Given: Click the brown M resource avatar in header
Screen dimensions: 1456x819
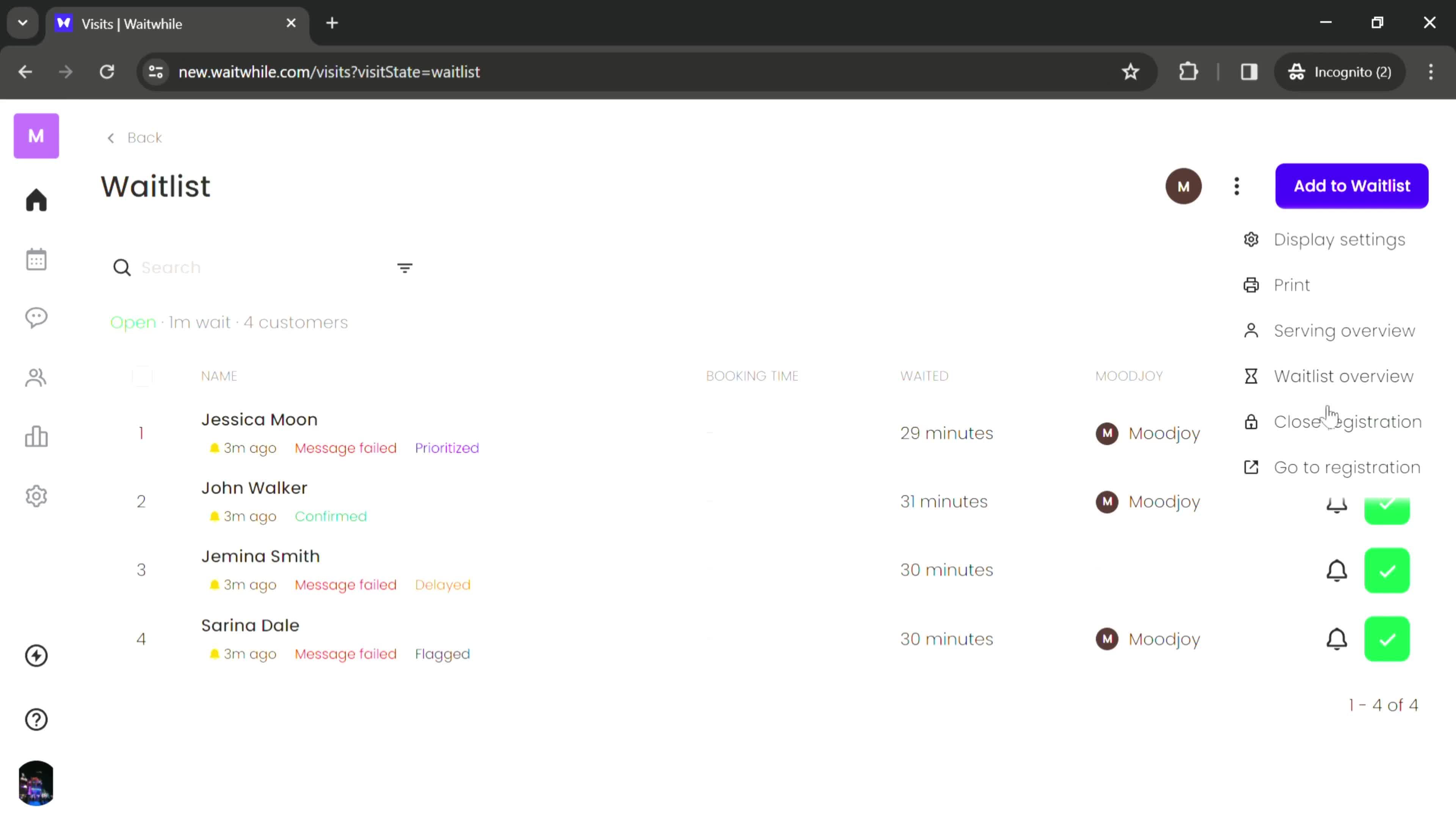Looking at the screenshot, I should [x=1183, y=186].
